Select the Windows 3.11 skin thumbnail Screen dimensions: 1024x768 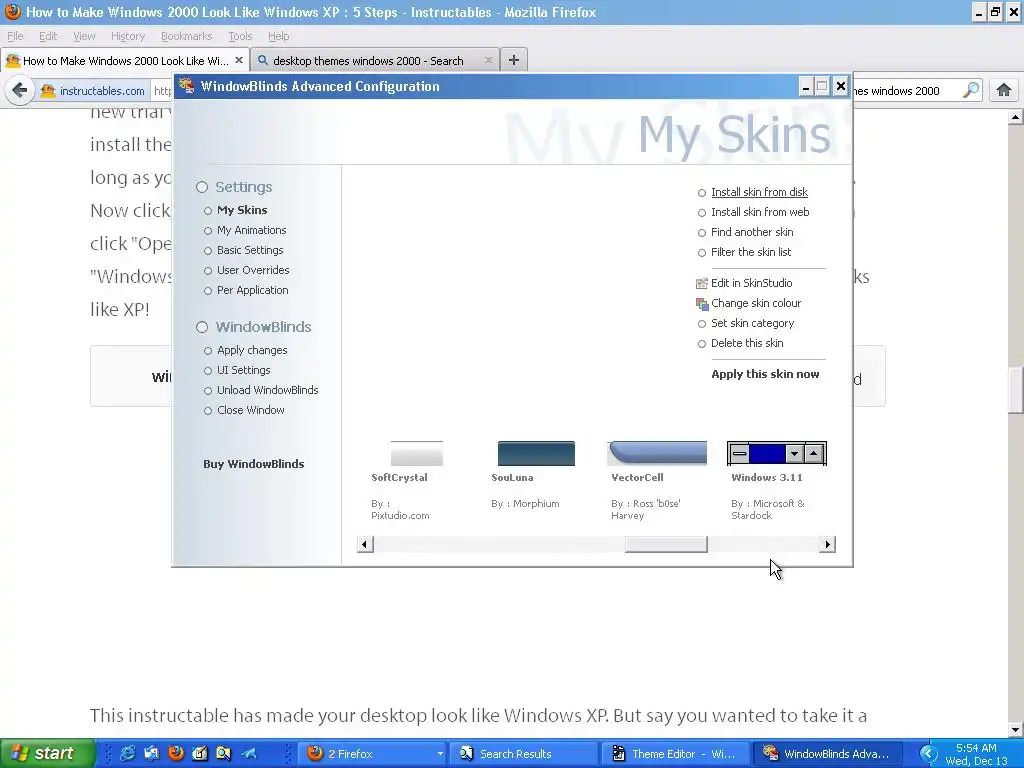tap(776, 453)
